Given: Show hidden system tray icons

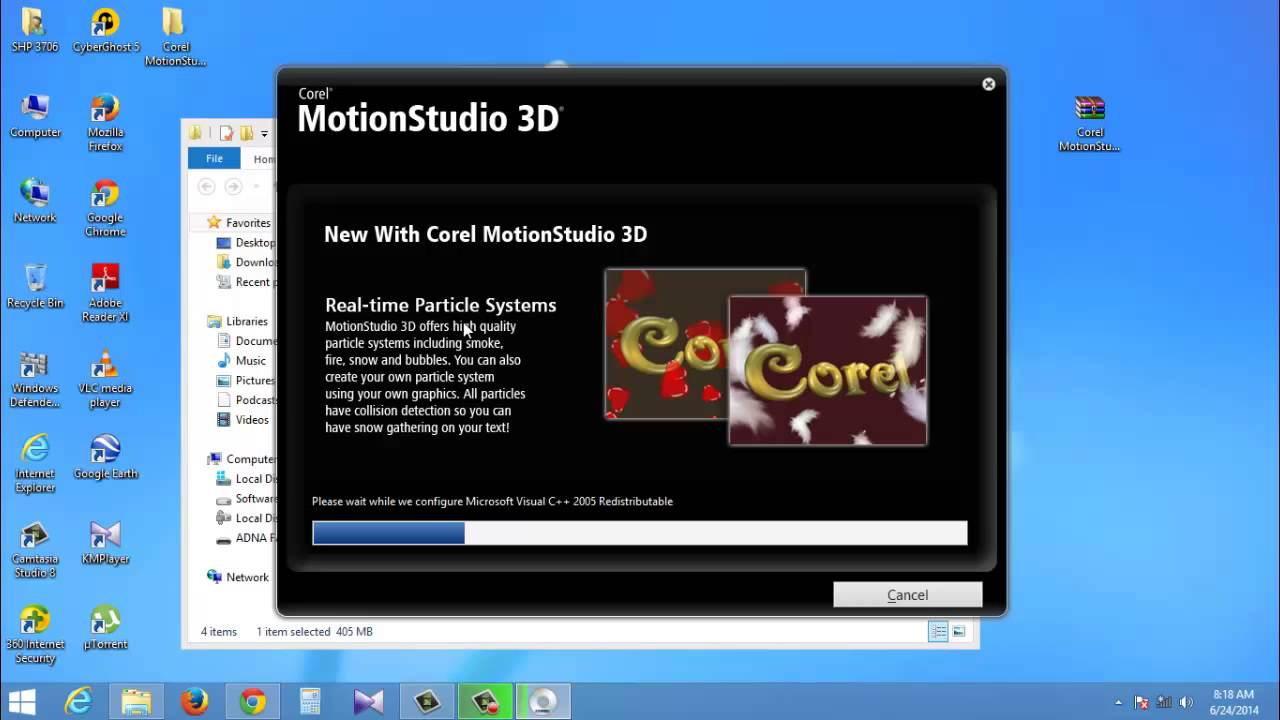Looking at the screenshot, I should tap(1119, 702).
